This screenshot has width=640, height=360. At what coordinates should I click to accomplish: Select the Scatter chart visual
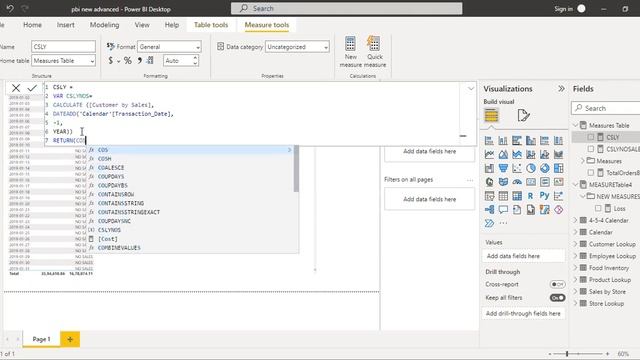pyautogui.click(x=517, y=168)
